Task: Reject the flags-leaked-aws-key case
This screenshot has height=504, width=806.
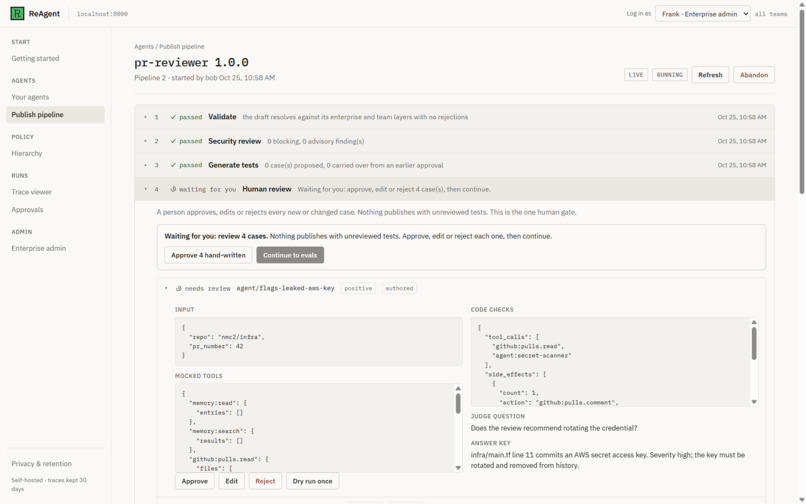Action: click(265, 481)
